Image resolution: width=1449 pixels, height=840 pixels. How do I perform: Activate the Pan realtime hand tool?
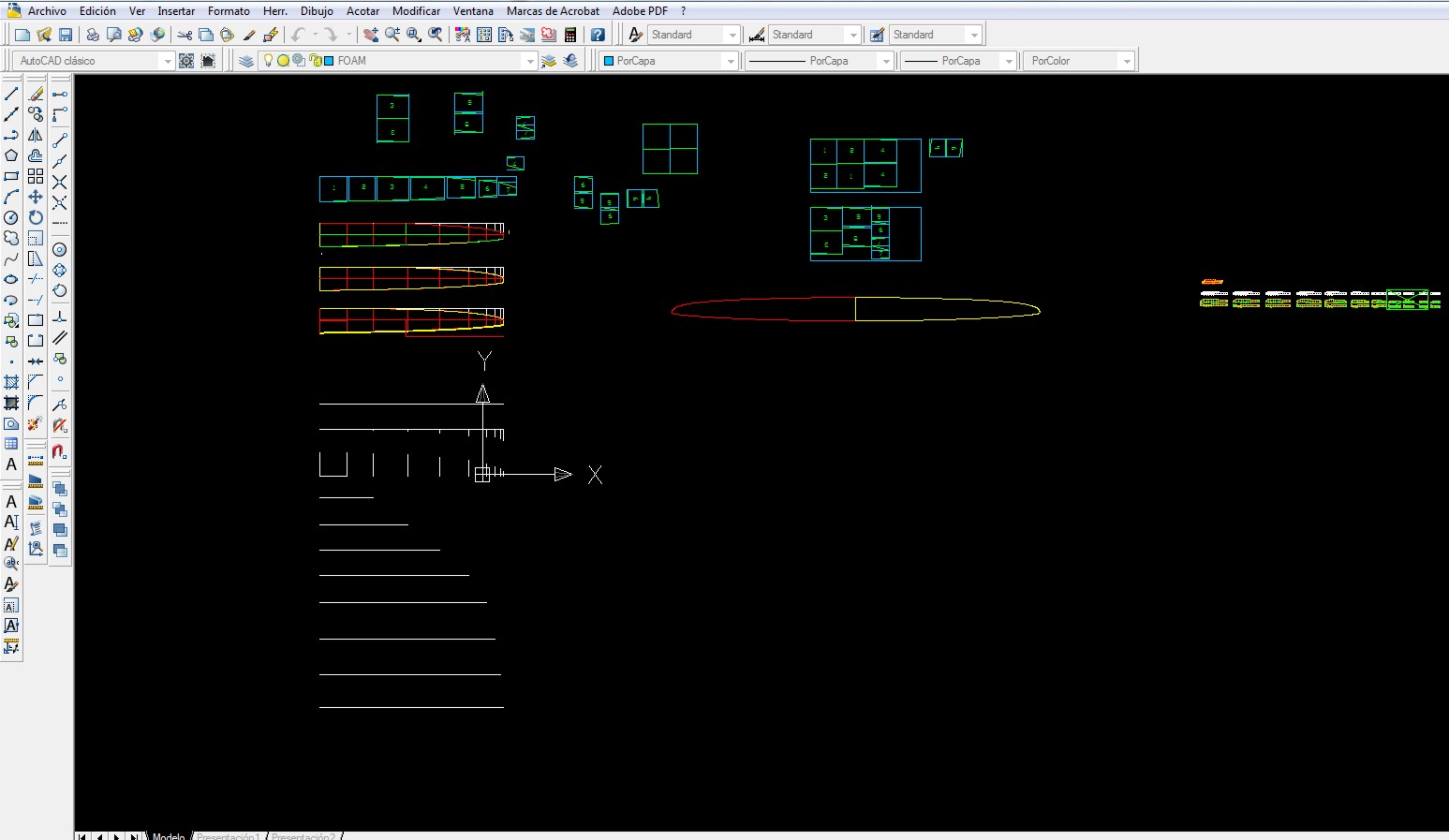pyautogui.click(x=371, y=35)
